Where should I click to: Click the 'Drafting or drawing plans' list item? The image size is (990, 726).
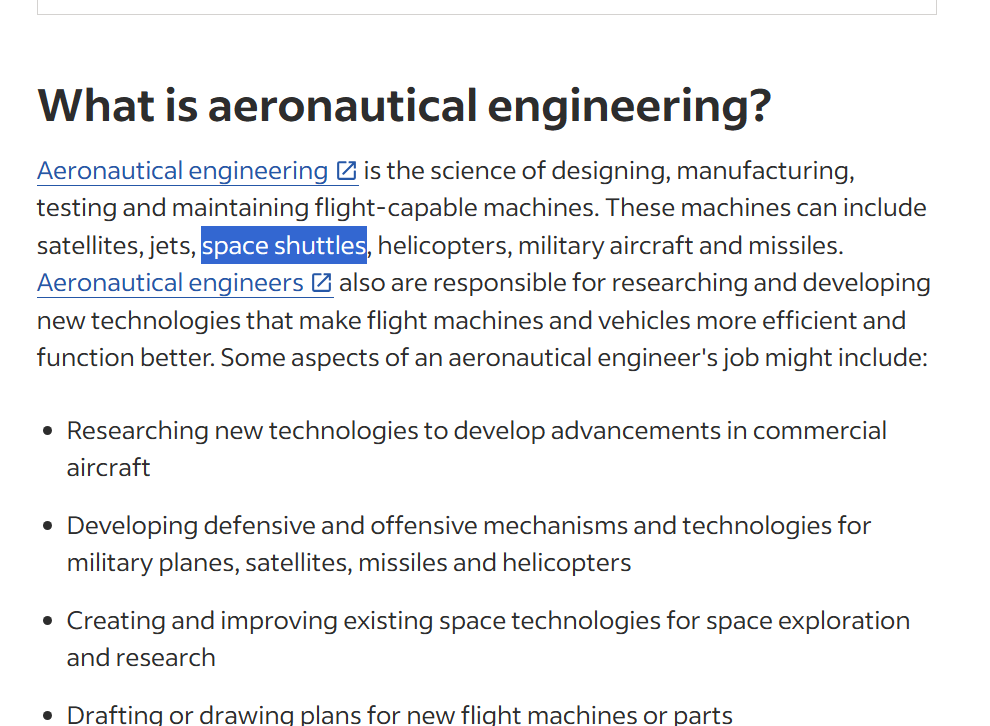click(400, 715)
